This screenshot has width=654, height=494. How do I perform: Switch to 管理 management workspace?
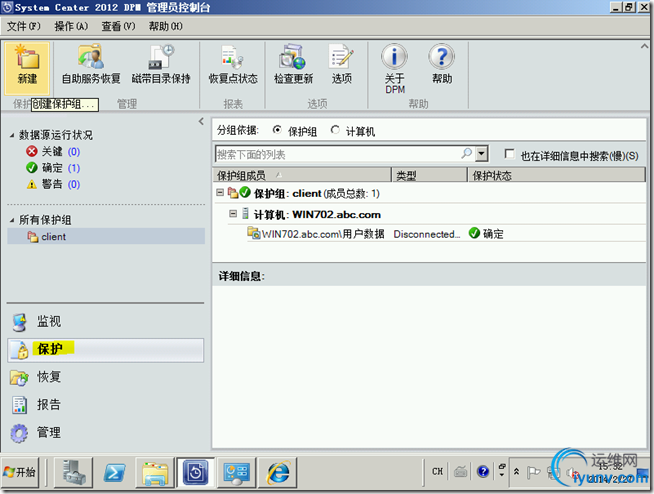[x=106, y=433]
